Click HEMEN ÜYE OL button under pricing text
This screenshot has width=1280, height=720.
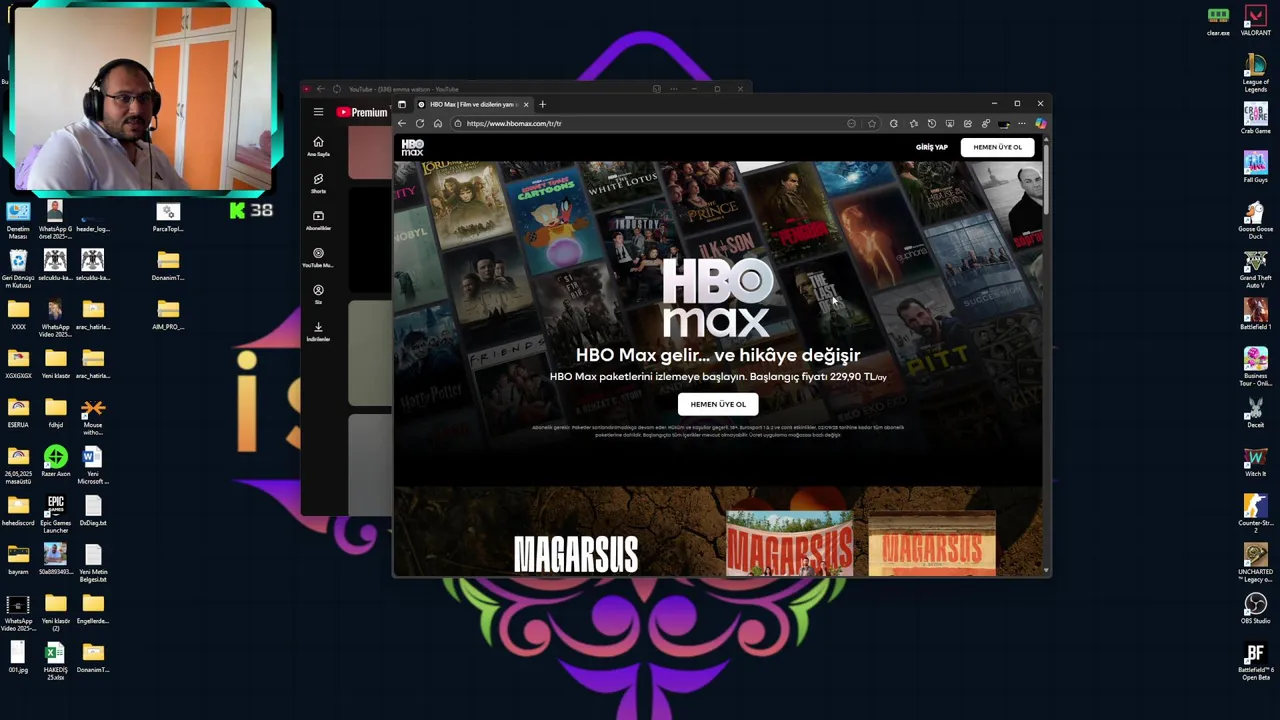tap(718, 404)
